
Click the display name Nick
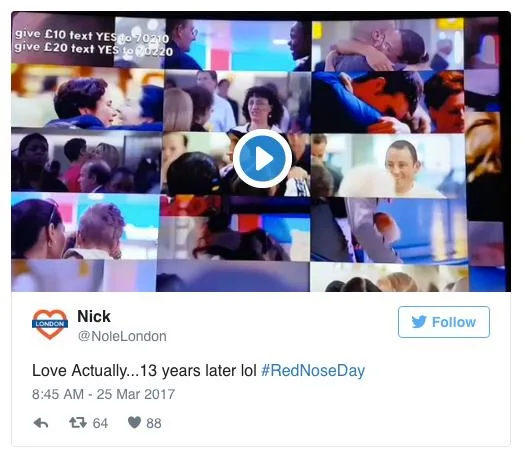[94, 316]
